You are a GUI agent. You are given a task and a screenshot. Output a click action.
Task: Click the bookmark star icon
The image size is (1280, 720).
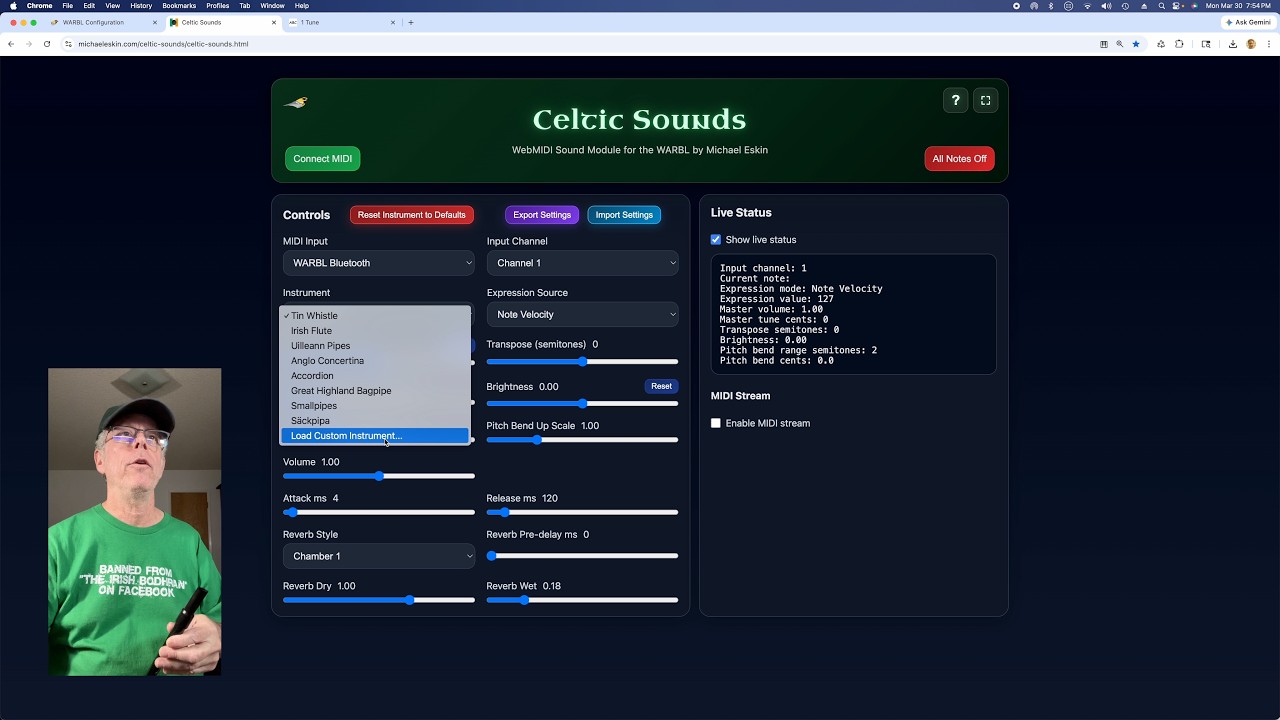point(1136,44)
